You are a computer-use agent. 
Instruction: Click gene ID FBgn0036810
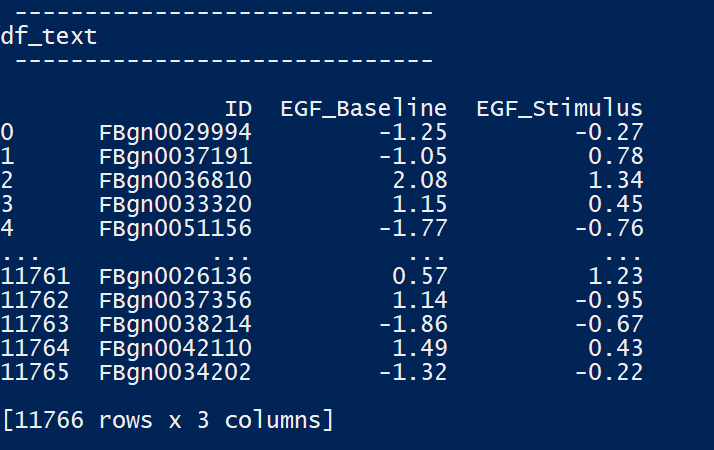pyautogui.click(x=175, y=180)
